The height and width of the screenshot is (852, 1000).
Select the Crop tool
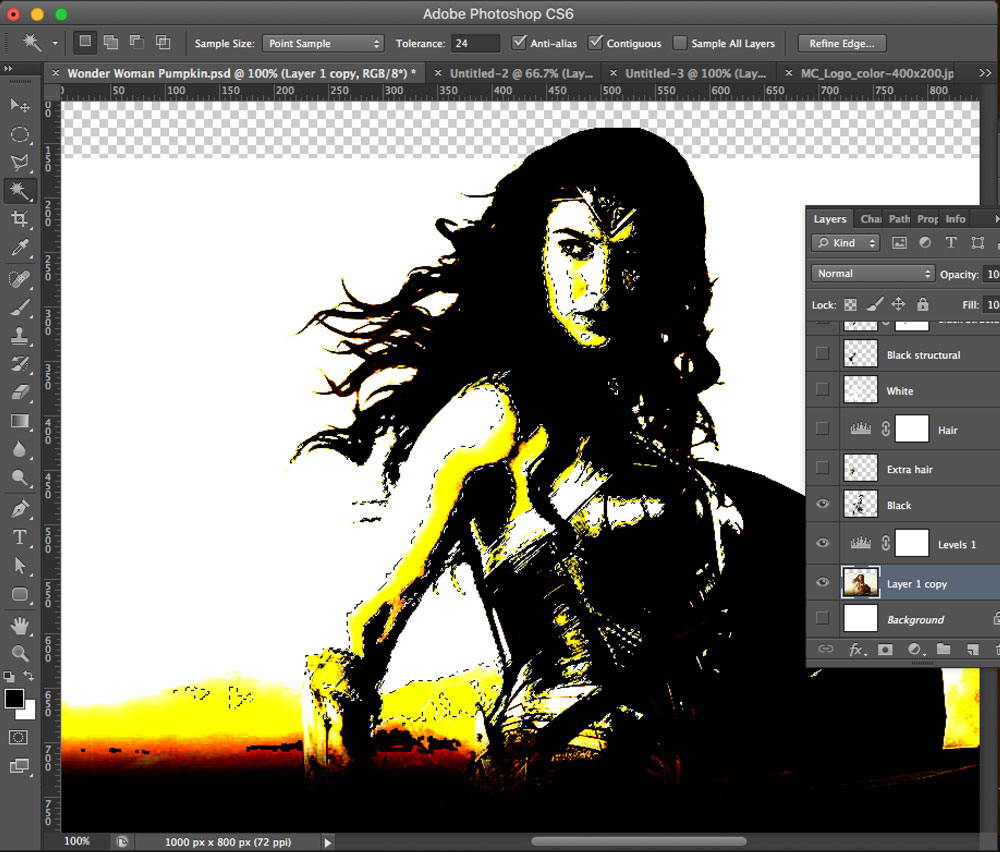point(19,219)
